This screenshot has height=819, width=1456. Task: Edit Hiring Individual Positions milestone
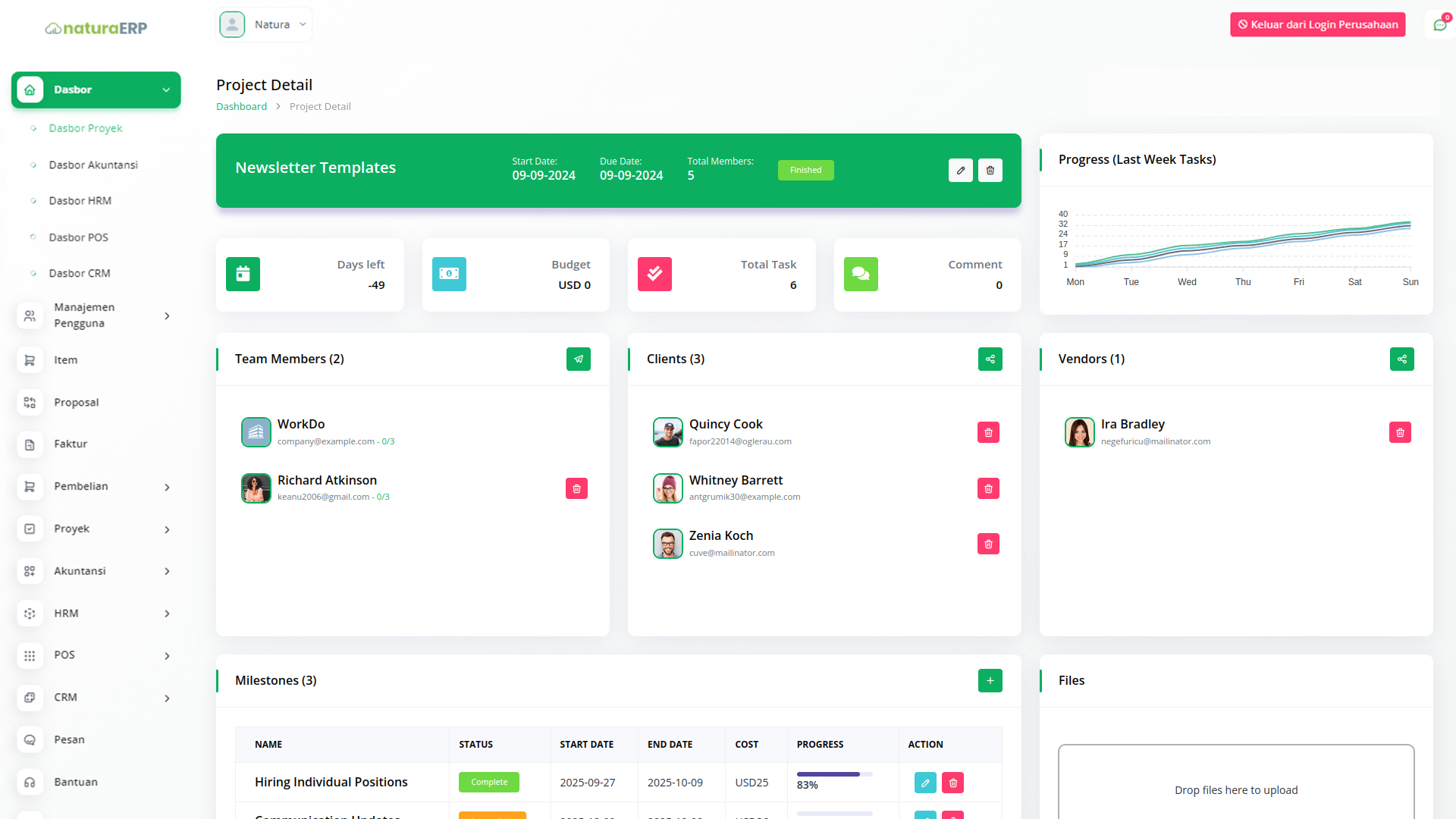pyautogui.click(x=925, y=783)
